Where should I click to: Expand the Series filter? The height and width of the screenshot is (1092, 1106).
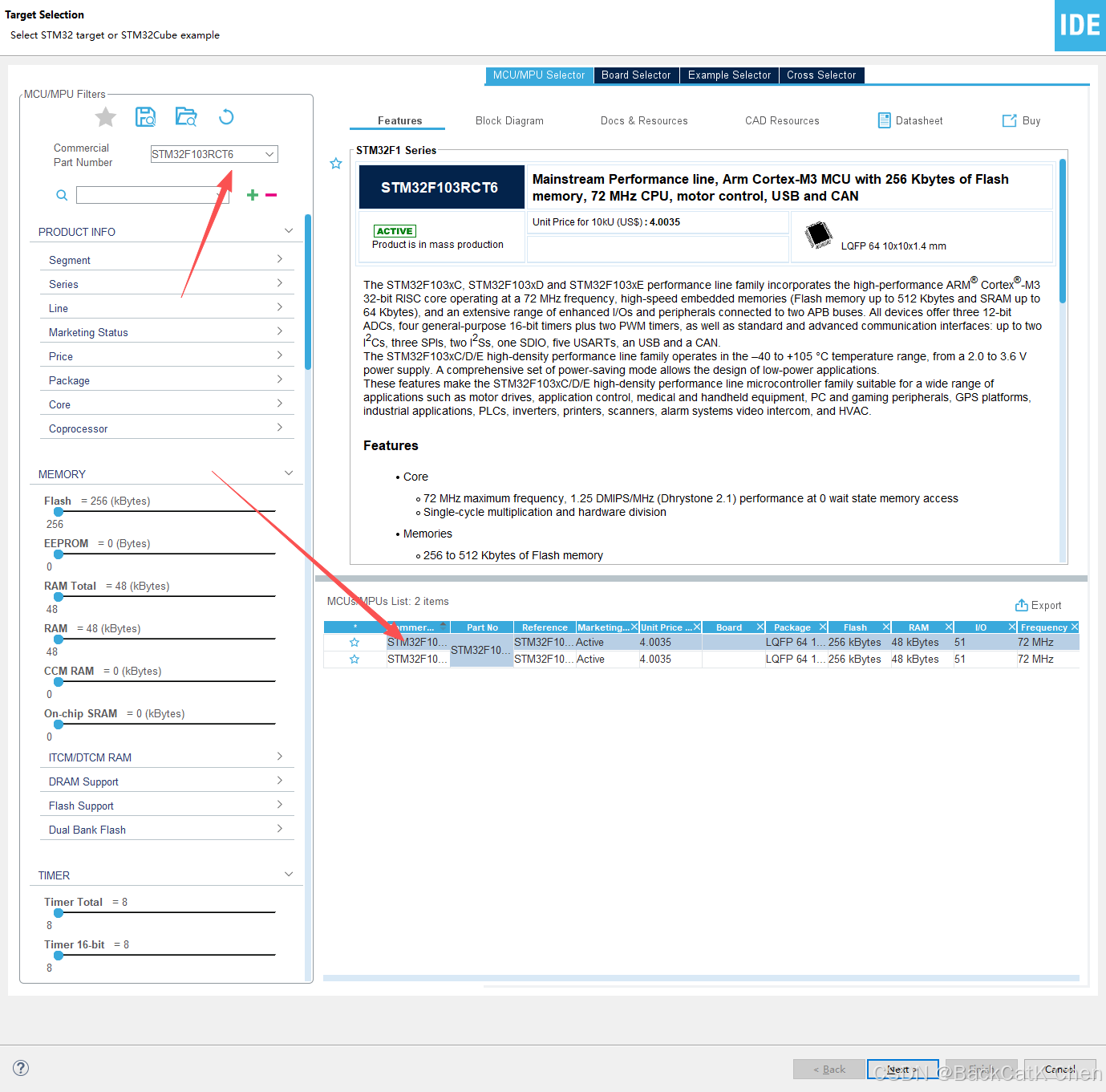point(280,283)
